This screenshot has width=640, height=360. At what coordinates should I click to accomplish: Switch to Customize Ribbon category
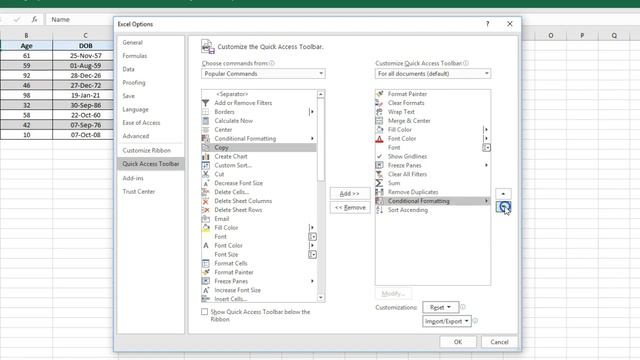point(151,150)
